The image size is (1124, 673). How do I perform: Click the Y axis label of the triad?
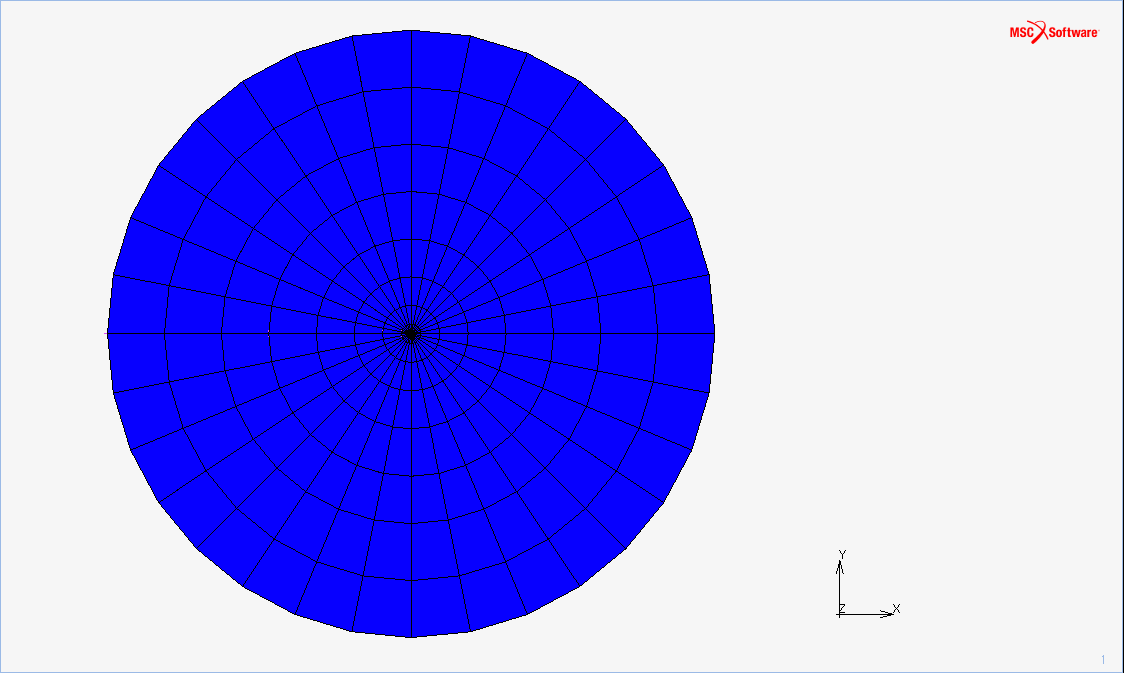[x=842, y=555]
